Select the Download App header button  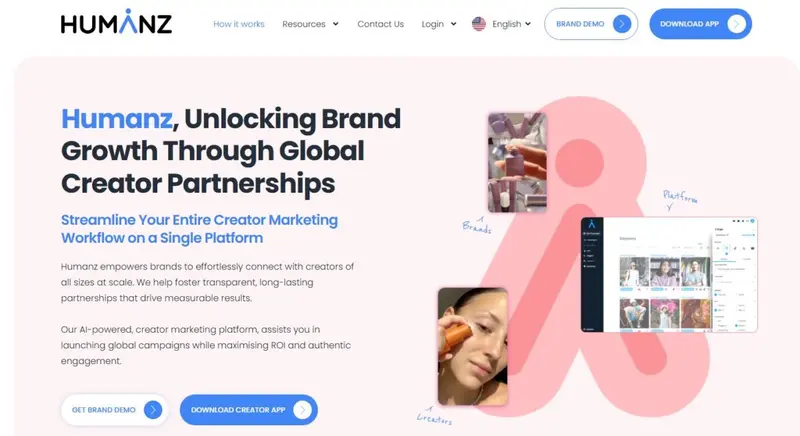[x=701, y=24]
